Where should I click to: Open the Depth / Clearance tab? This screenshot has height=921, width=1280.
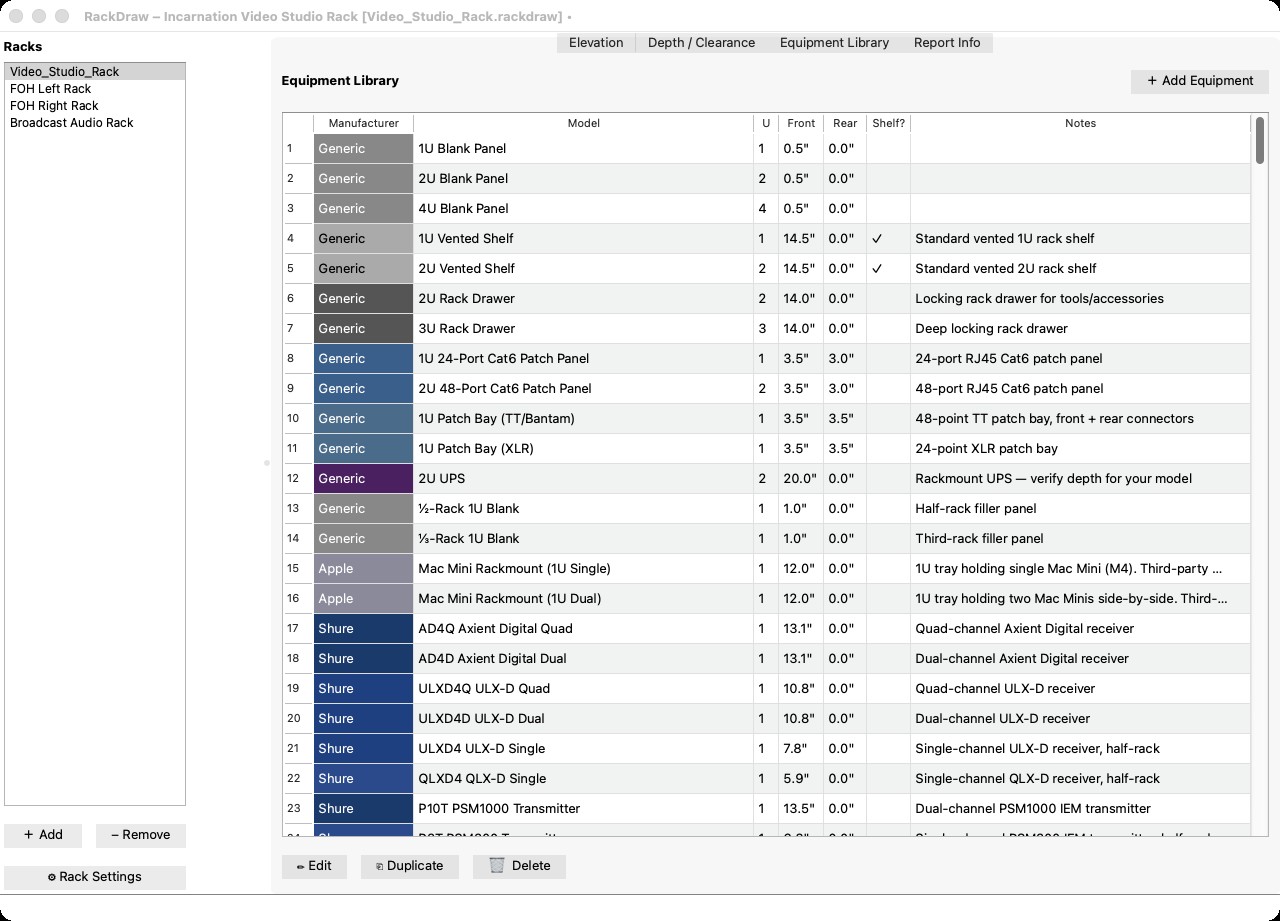click(701, 43)
